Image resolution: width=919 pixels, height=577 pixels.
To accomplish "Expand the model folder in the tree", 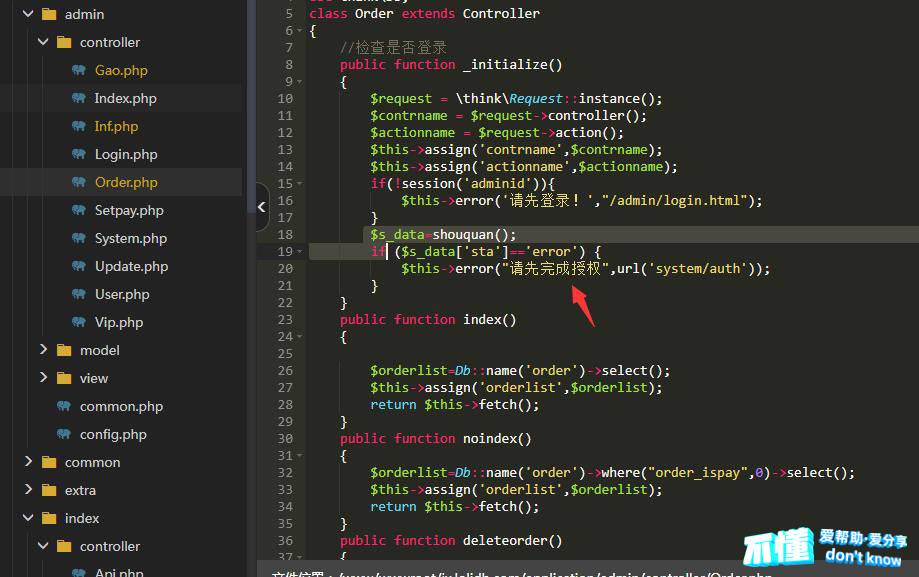I will coord(43,351).
